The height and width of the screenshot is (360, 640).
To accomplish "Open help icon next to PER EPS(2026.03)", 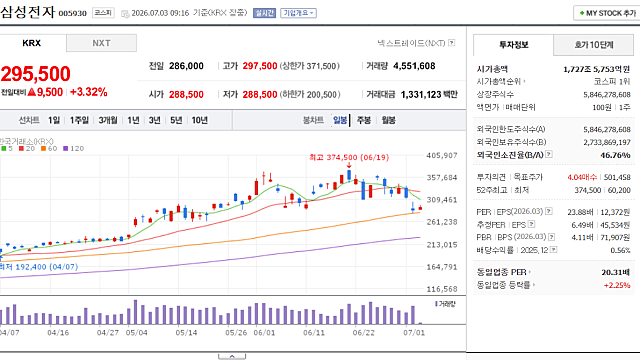I will (x=549, y=211).
